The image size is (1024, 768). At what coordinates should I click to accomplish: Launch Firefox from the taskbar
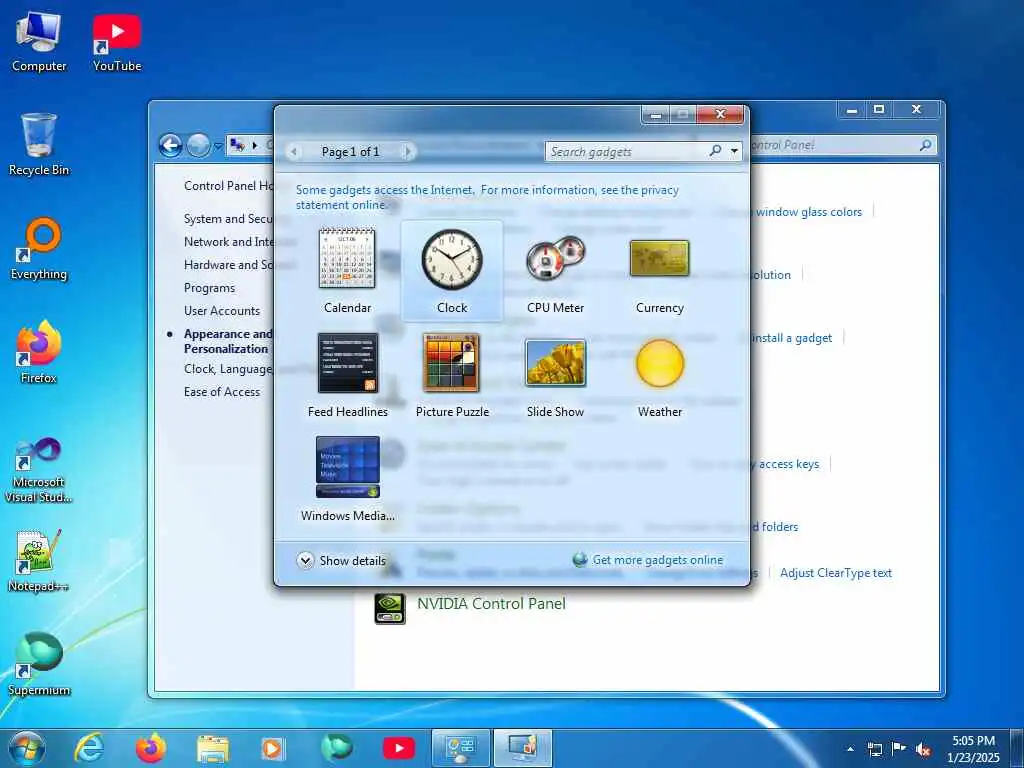151,748
